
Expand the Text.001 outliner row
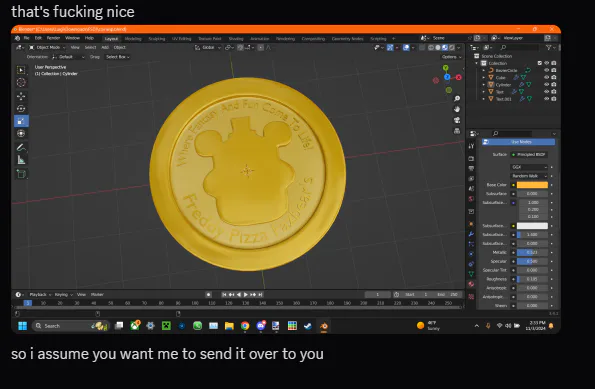(483, 99)
